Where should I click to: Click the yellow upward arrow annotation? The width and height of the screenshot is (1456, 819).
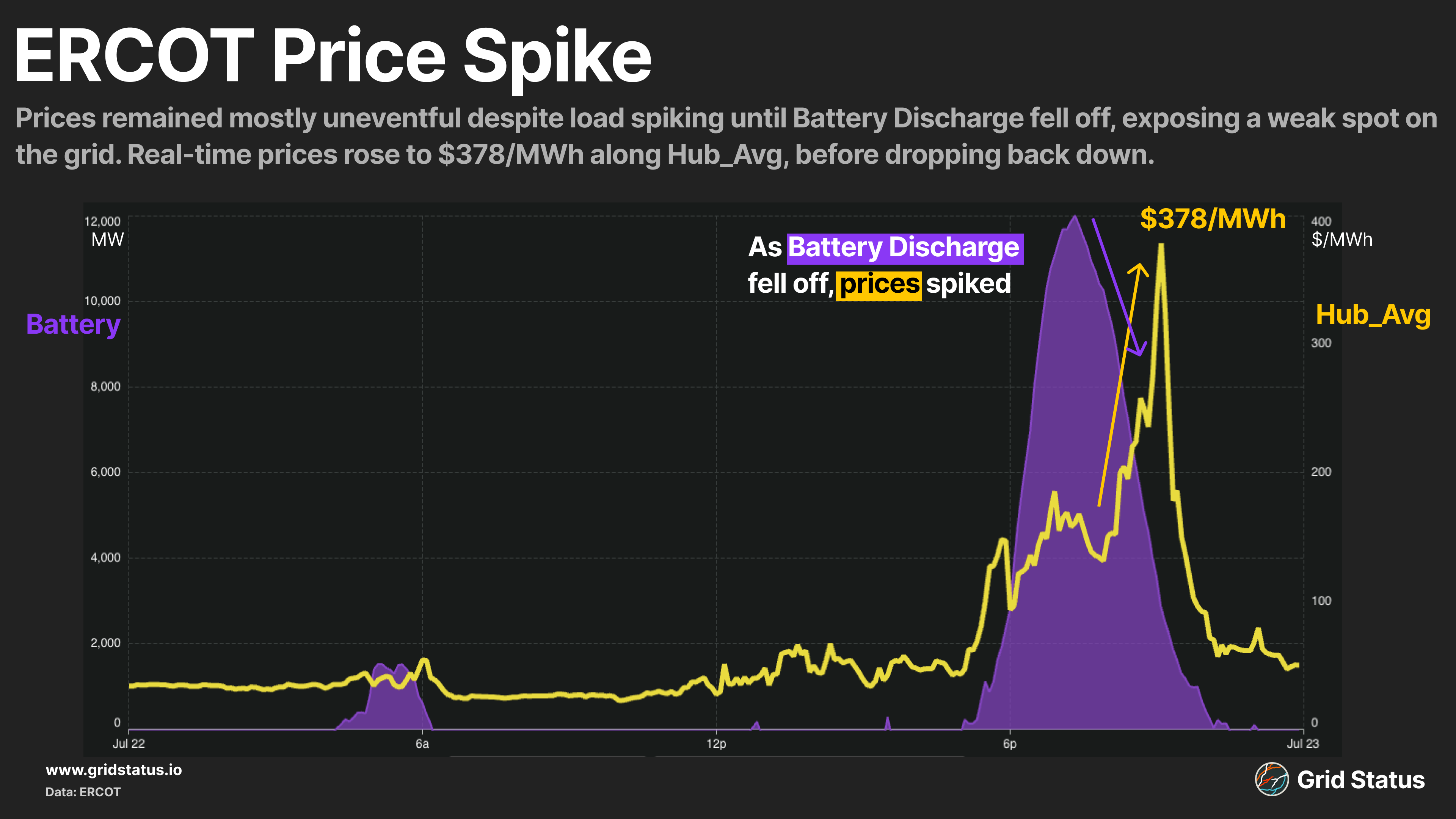[1123, 384]
